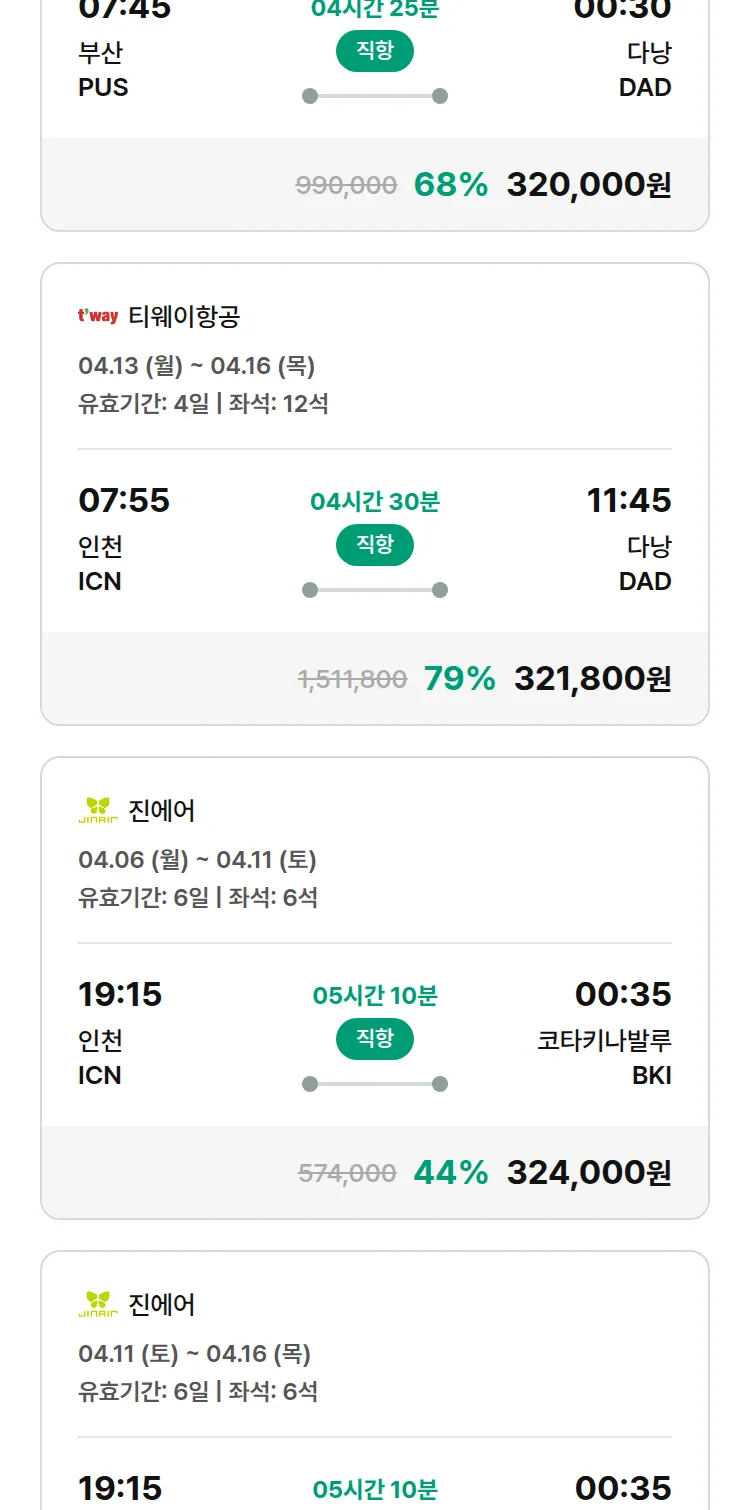Click Jin Air logo on 04.11 departure card
Image resolution: width=750 pixels, height=1510 pixels.
pyautogui.click(x=98, y=1304)
